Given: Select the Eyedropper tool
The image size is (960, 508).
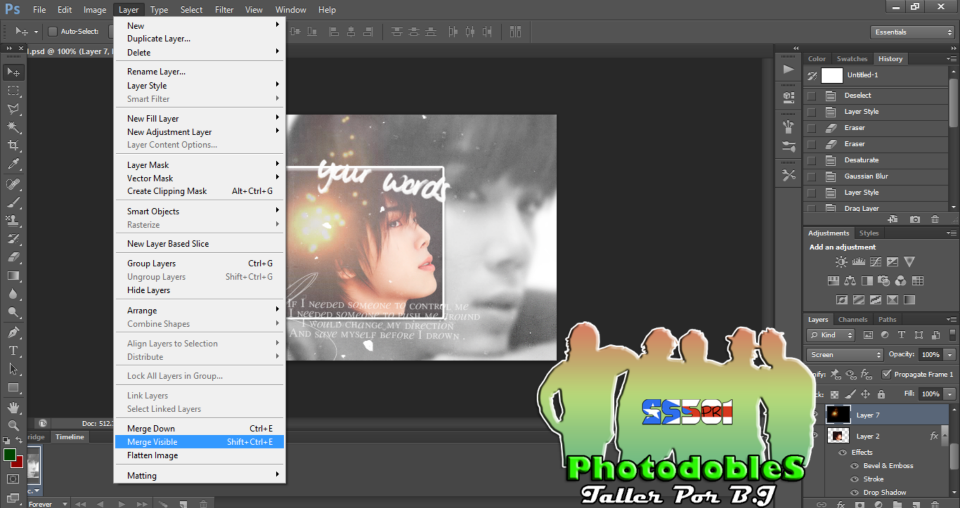Looking at the screenshot, I should 13,164.
